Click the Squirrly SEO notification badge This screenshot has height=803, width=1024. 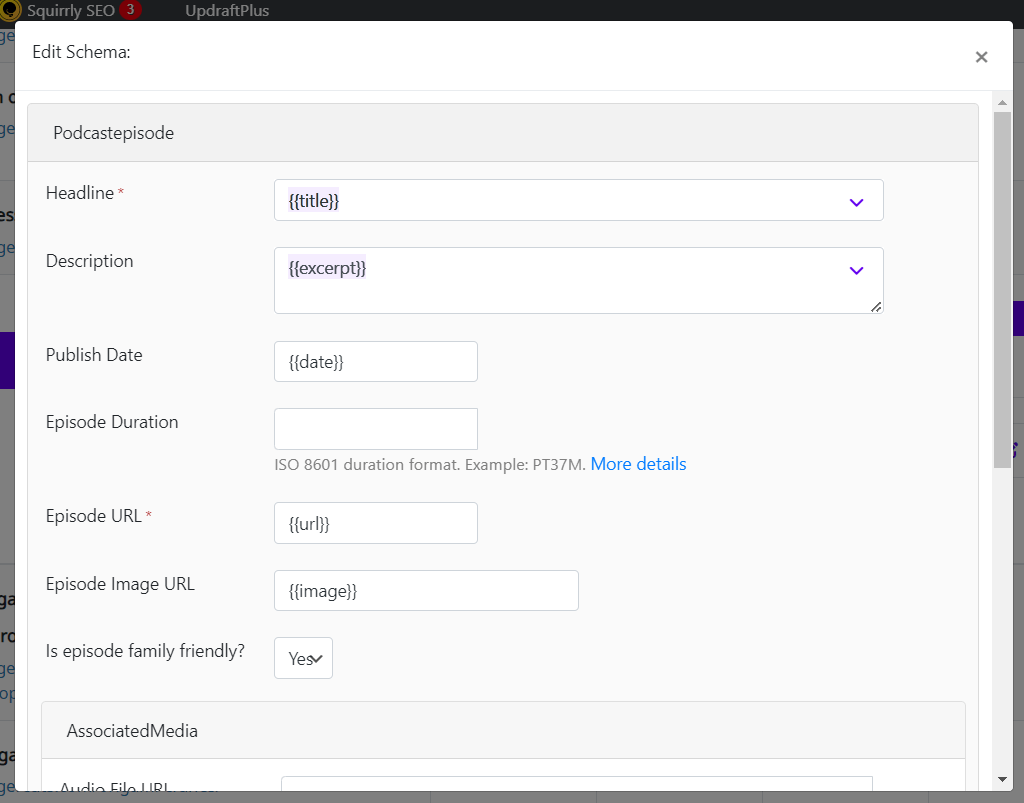click(130, 10)
